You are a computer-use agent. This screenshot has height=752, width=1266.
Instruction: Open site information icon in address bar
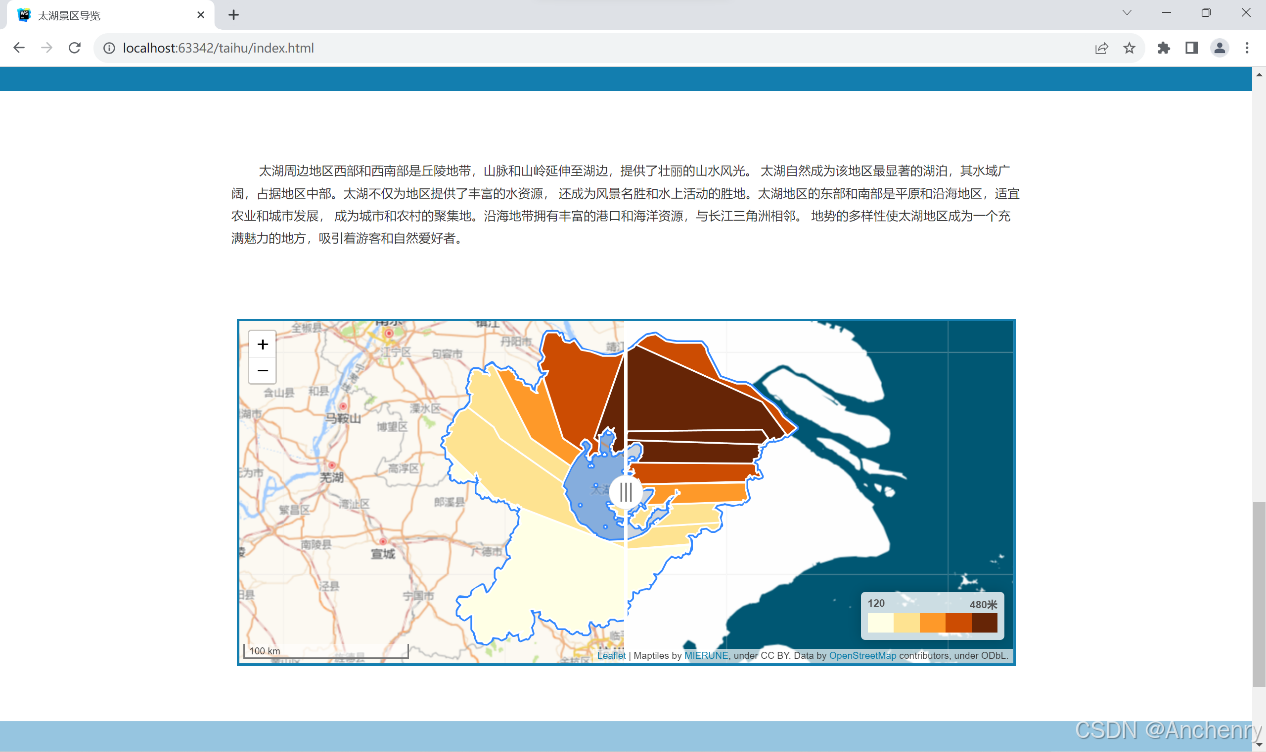109,47
